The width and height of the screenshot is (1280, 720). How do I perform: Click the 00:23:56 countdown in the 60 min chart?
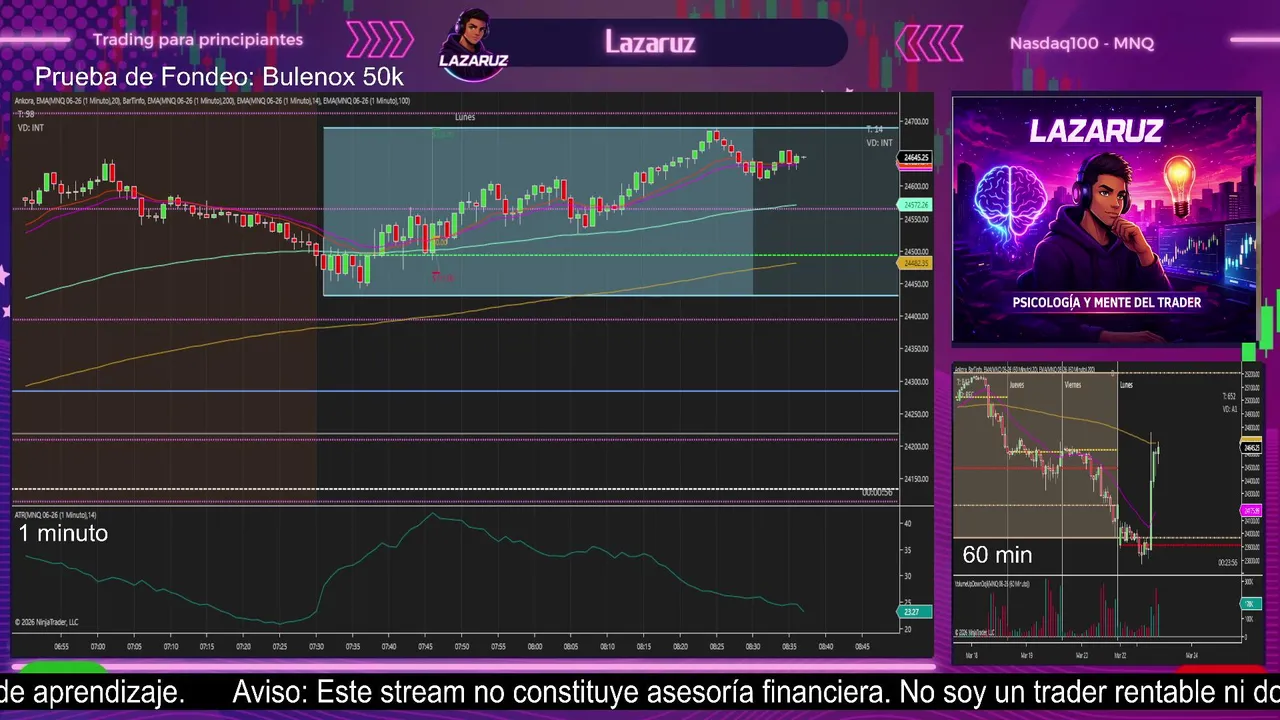pos(1228,563)
